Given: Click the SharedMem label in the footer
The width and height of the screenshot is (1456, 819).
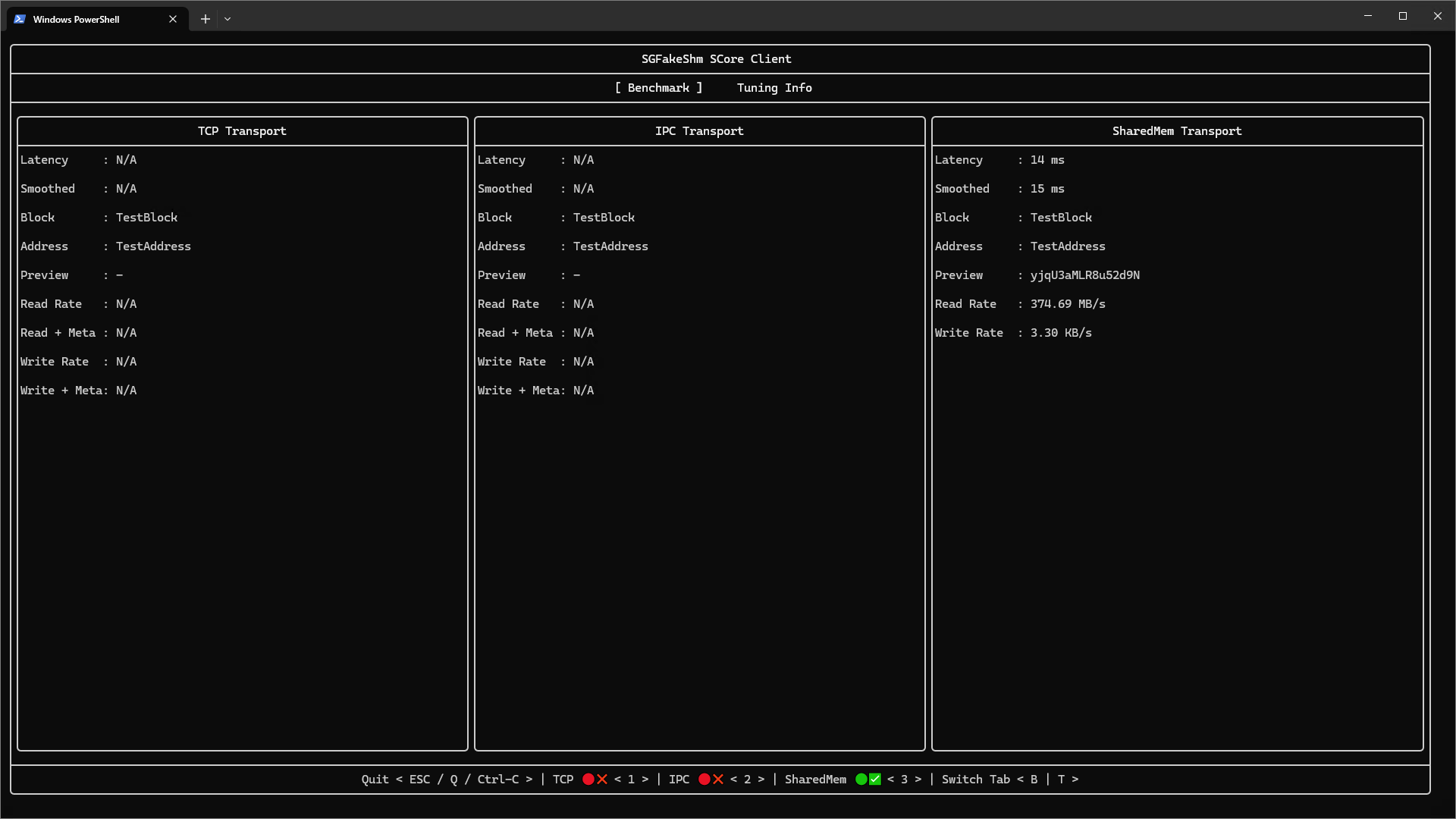Looking at the screenshot, I should click(x=815, y=780).
